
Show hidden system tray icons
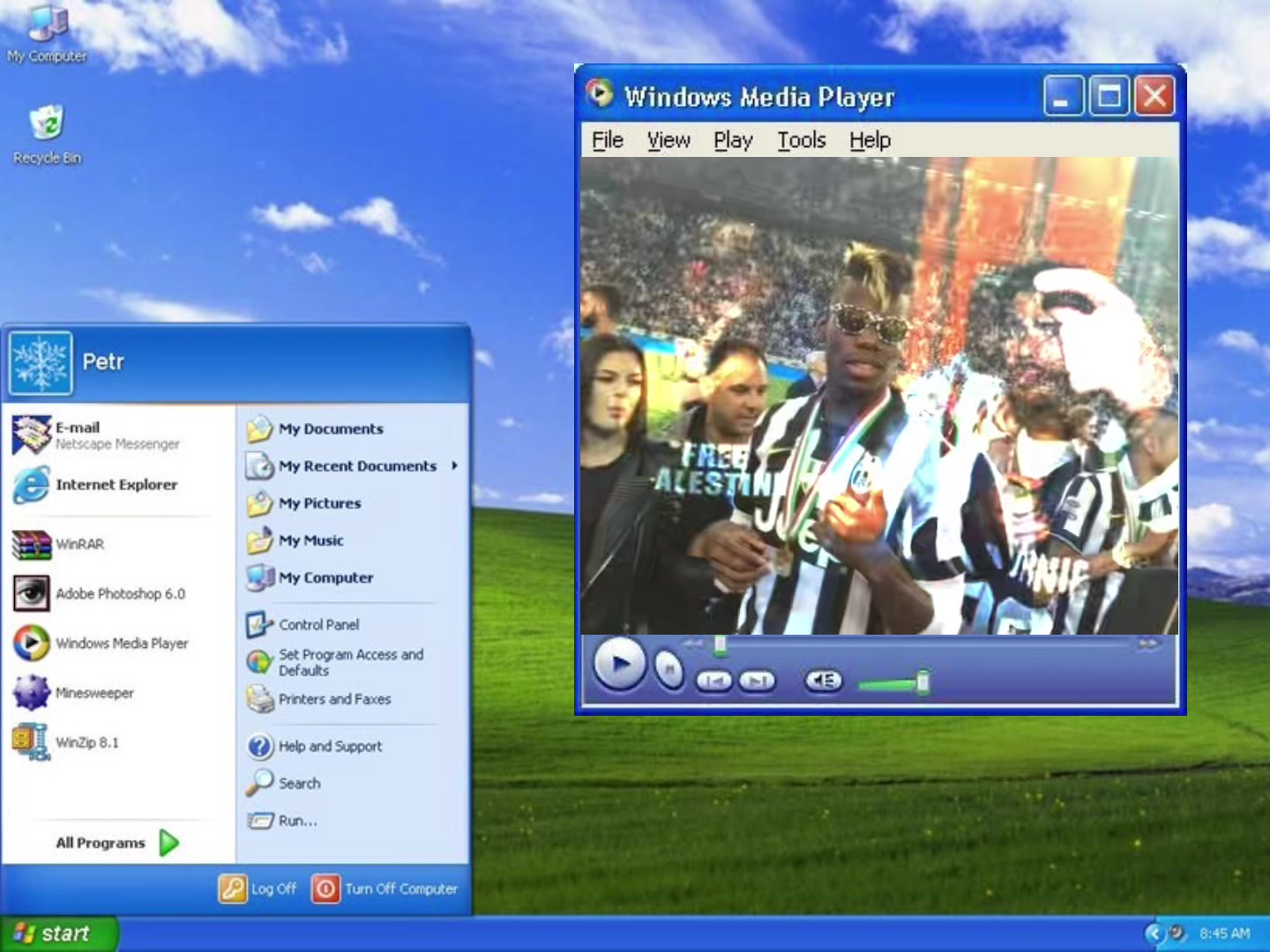pyautogui.click(x=1154, y=933)
